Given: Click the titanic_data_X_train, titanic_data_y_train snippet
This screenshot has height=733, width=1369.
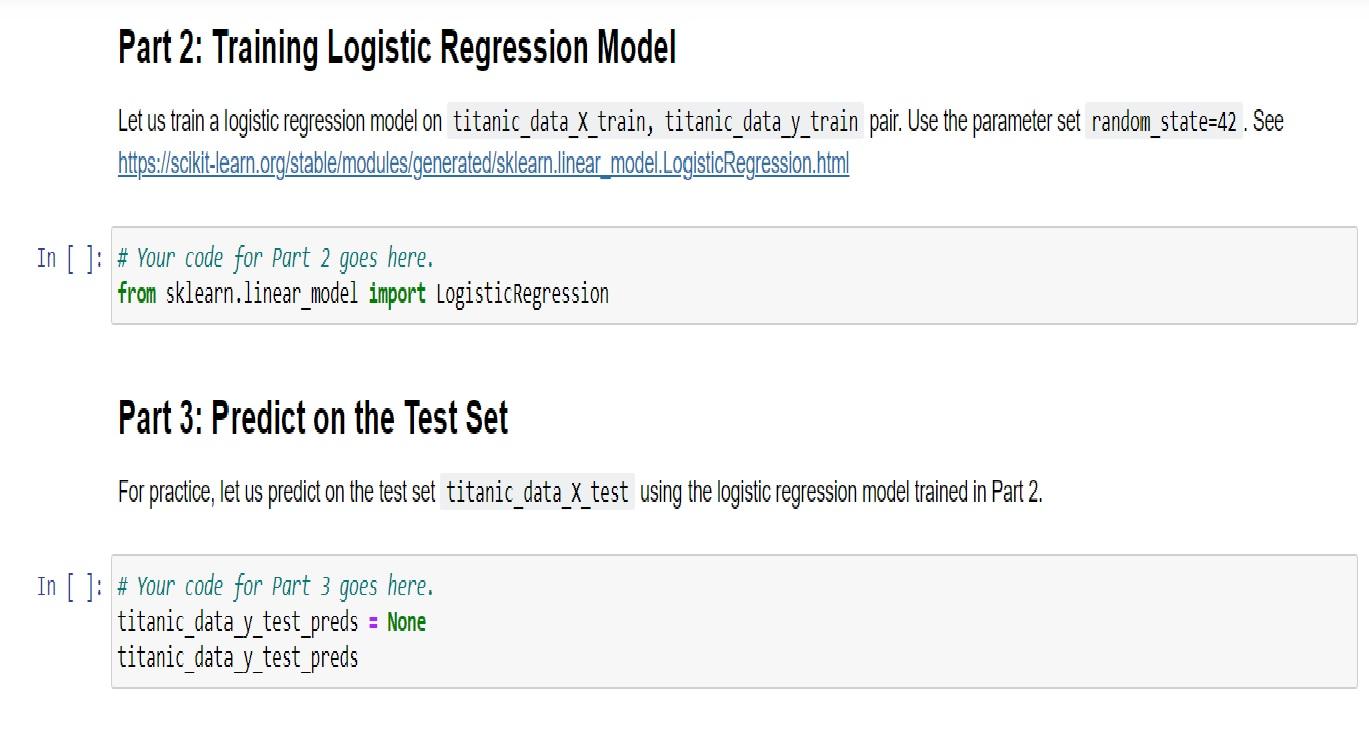Looking at the screenshot, I should coord(656,123).
